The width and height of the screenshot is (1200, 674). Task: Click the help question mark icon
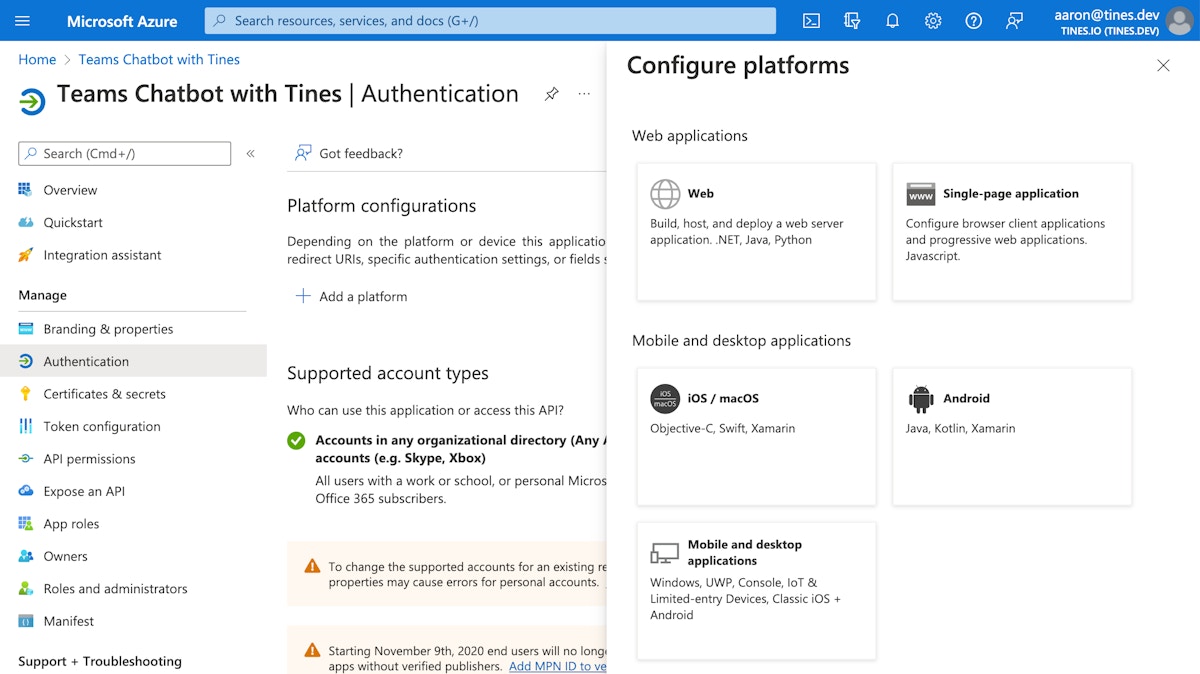point(973,21)
